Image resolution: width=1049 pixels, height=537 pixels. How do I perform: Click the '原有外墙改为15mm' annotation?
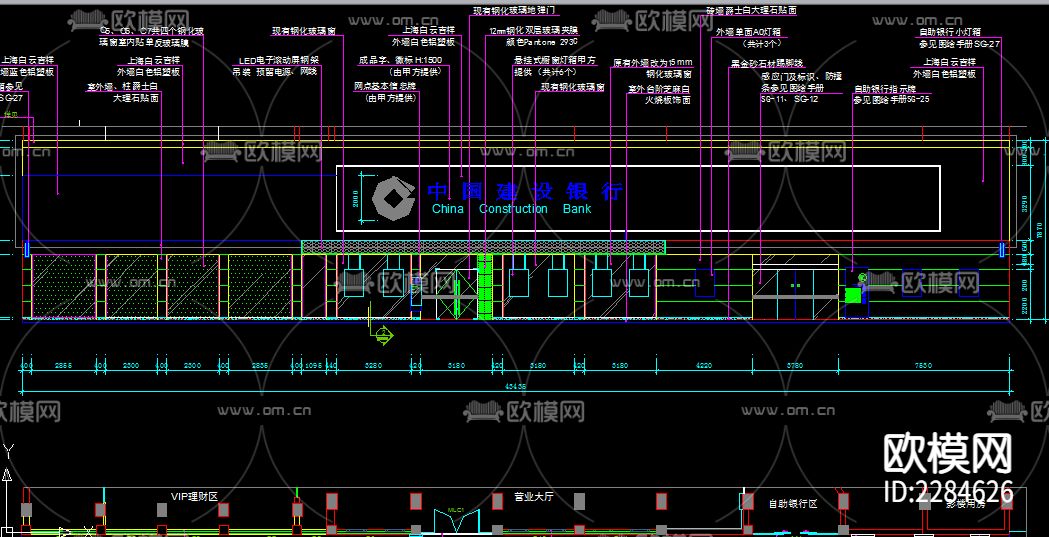[653, 63]
